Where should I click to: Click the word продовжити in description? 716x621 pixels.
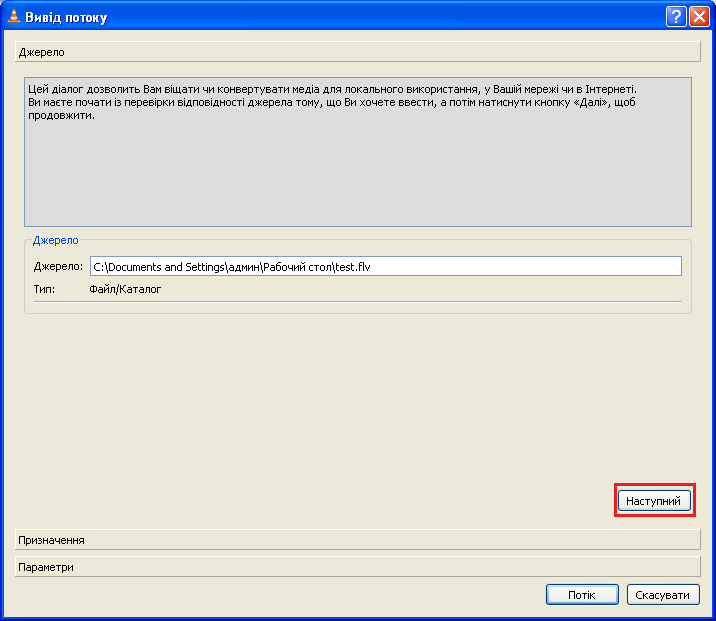coord(62,116)
